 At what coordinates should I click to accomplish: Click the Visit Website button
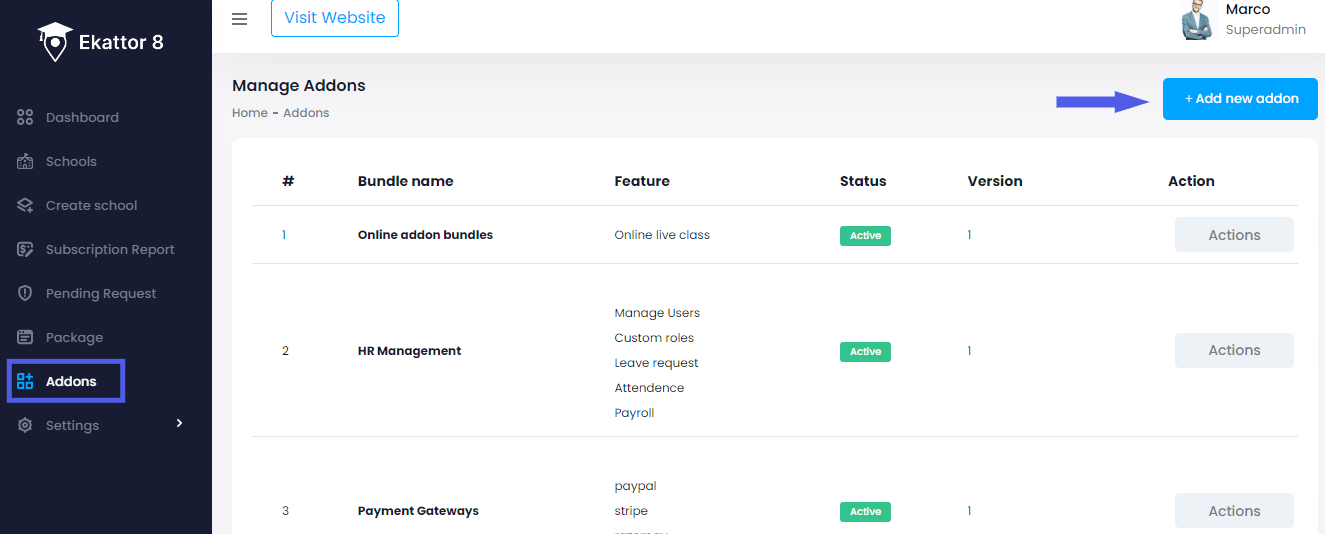(x=335, y=18)
